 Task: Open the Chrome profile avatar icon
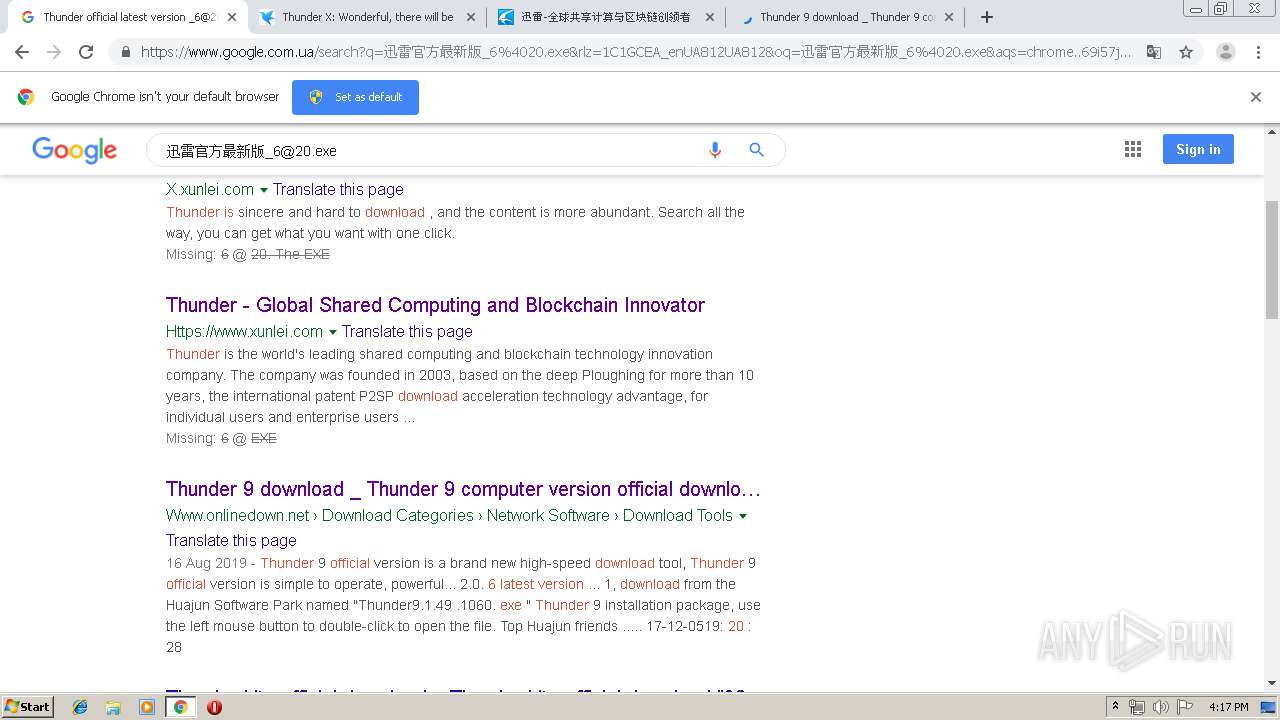click(1226, 52)
